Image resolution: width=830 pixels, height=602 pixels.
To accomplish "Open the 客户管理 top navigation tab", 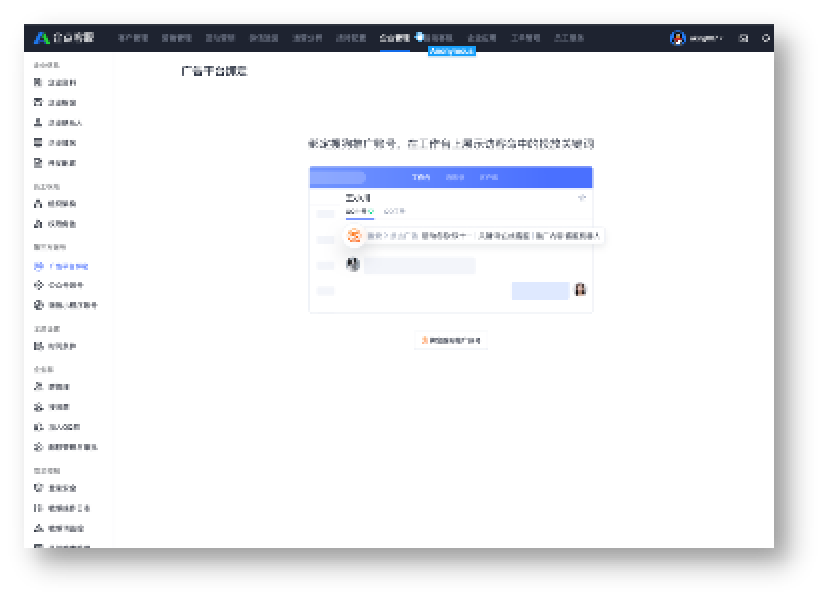I will 133,38.
